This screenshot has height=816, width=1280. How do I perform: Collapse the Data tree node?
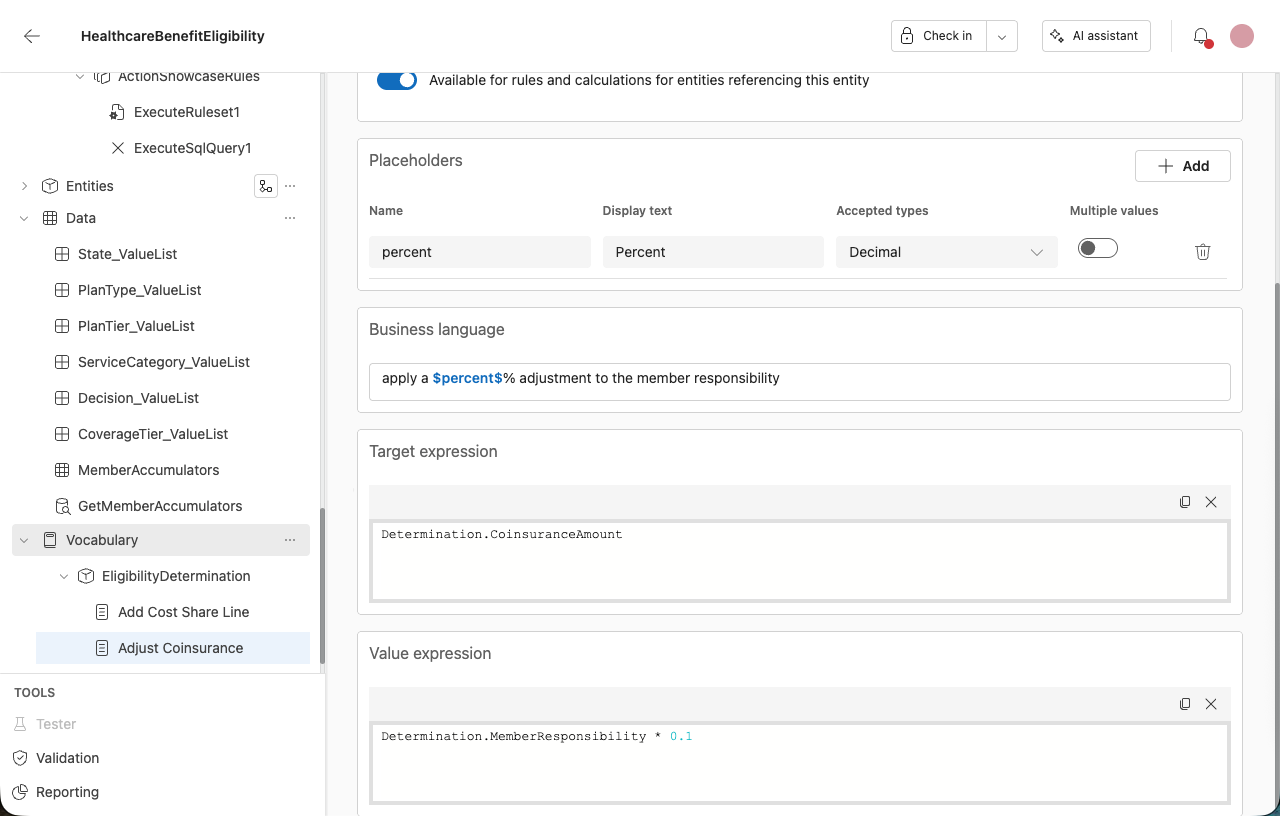tap(24, 218)
